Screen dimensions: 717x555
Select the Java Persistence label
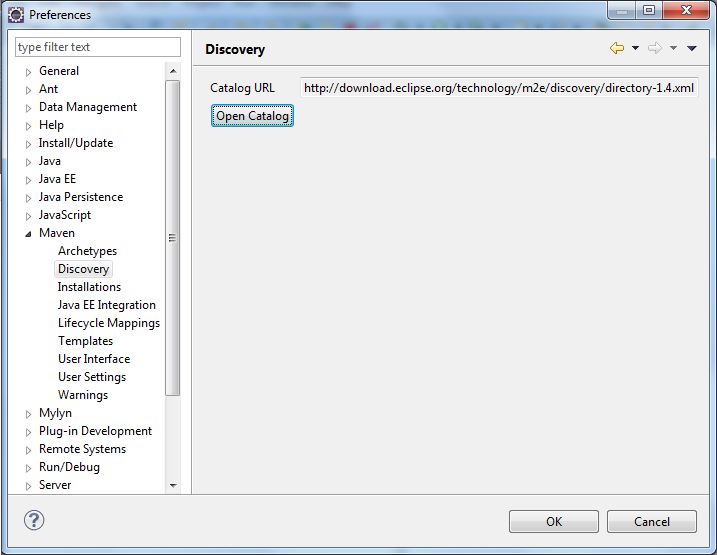81,197
